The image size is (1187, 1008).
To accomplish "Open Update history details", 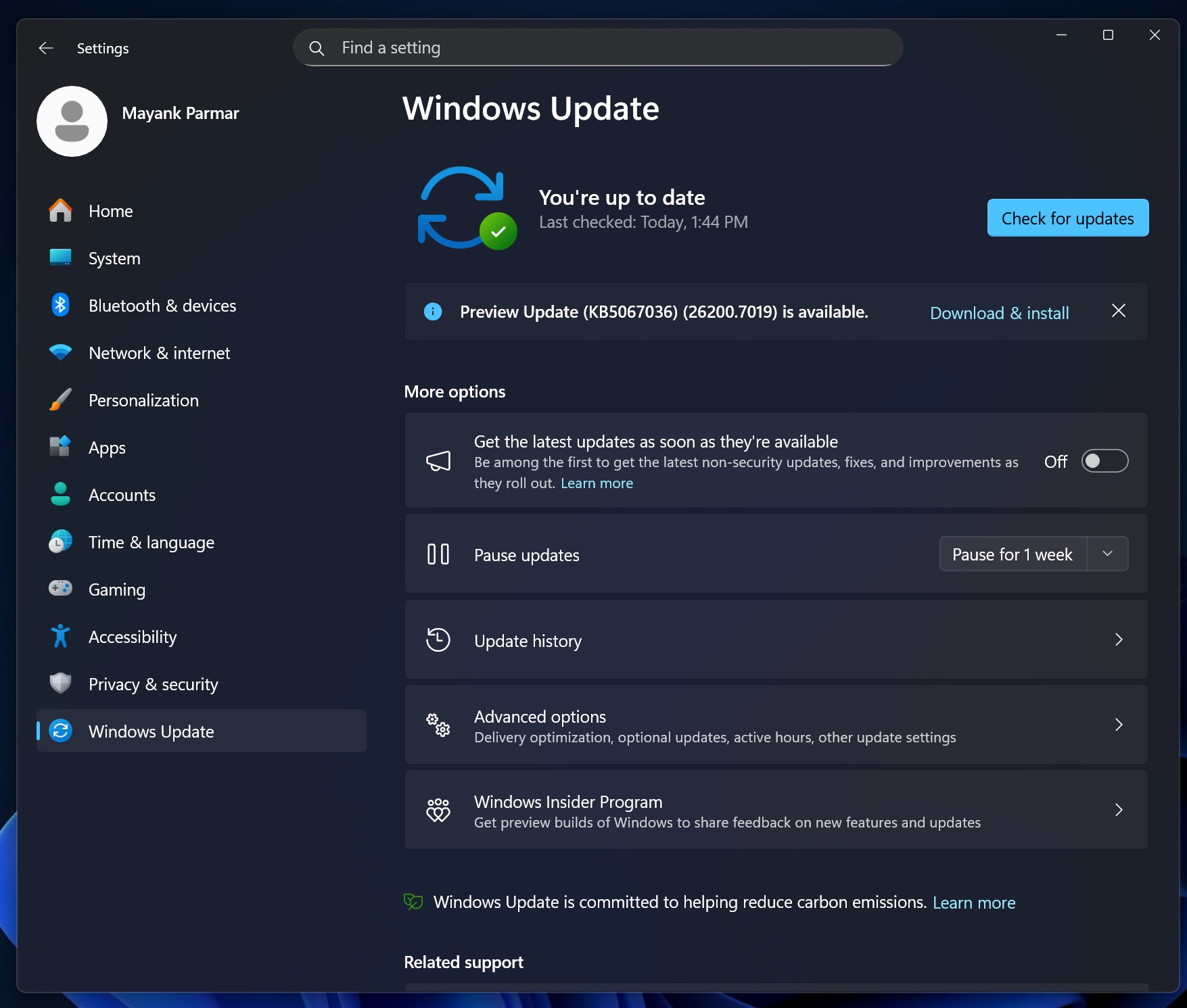I will (x=775, y=640).
